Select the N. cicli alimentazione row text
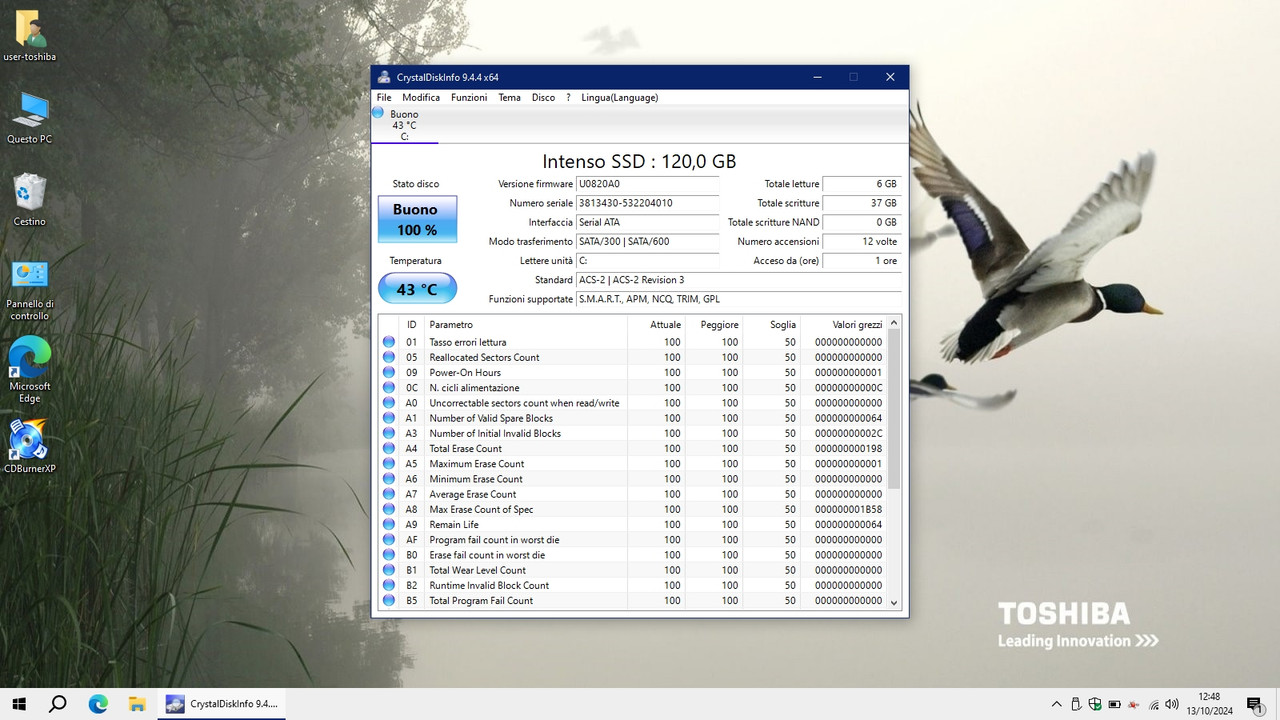1280x720 pixels. click(474, 388)
